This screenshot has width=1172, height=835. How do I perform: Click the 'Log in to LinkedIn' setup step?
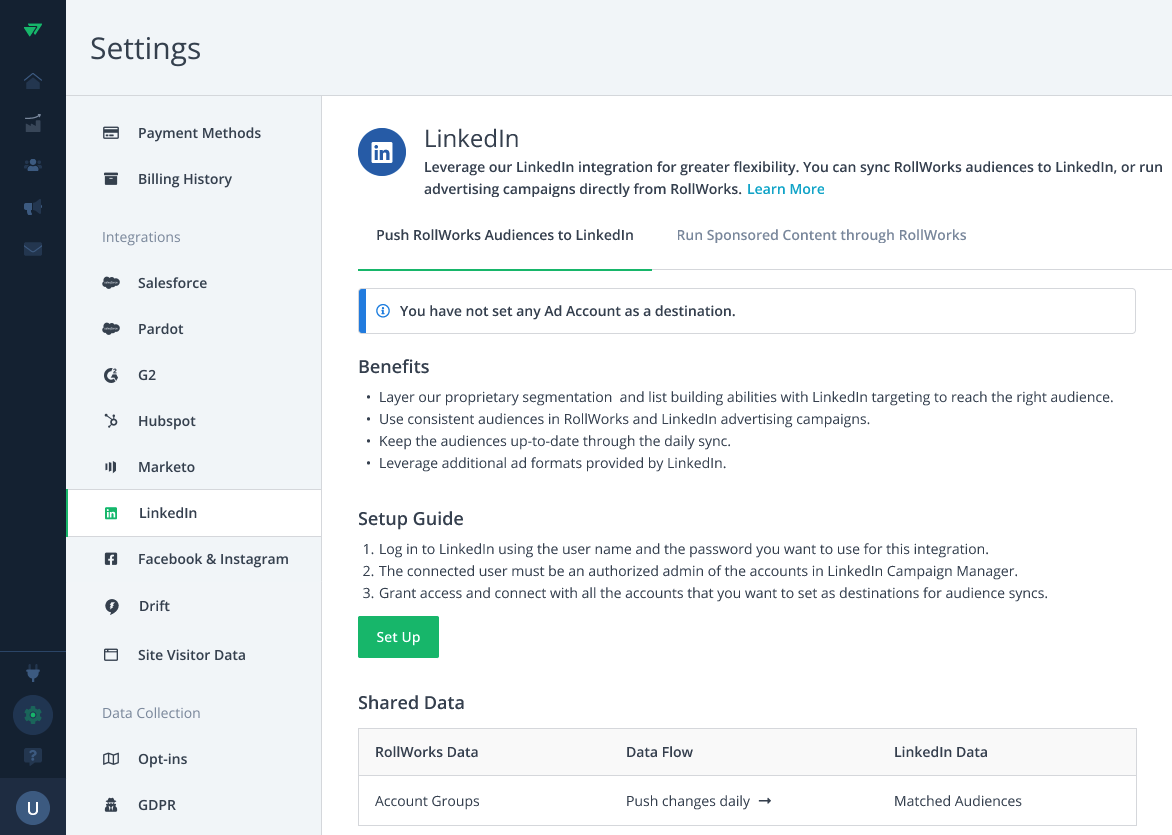click(x=683, y=549)
